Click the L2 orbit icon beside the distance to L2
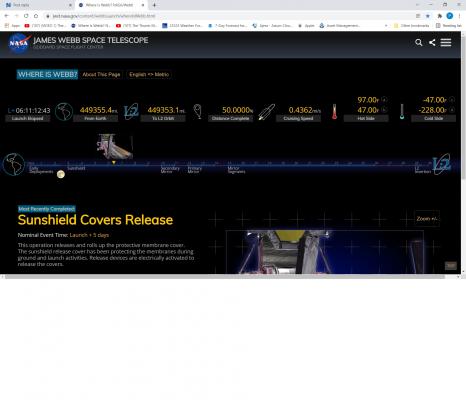Image resolution: width=466 pixels, height=400 pixels. coord(131,112)
